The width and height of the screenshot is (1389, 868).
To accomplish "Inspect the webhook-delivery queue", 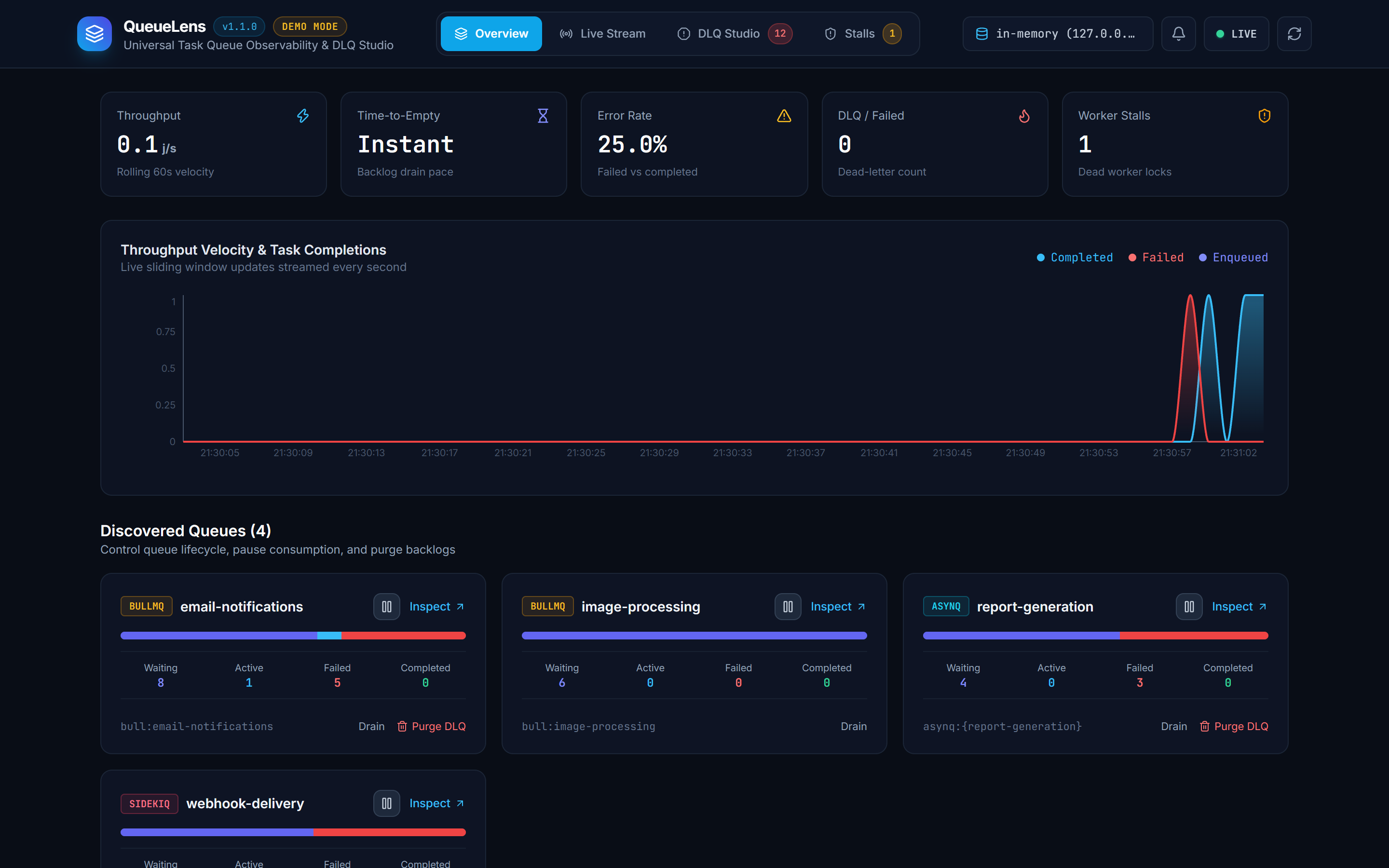I will [437, 804].
